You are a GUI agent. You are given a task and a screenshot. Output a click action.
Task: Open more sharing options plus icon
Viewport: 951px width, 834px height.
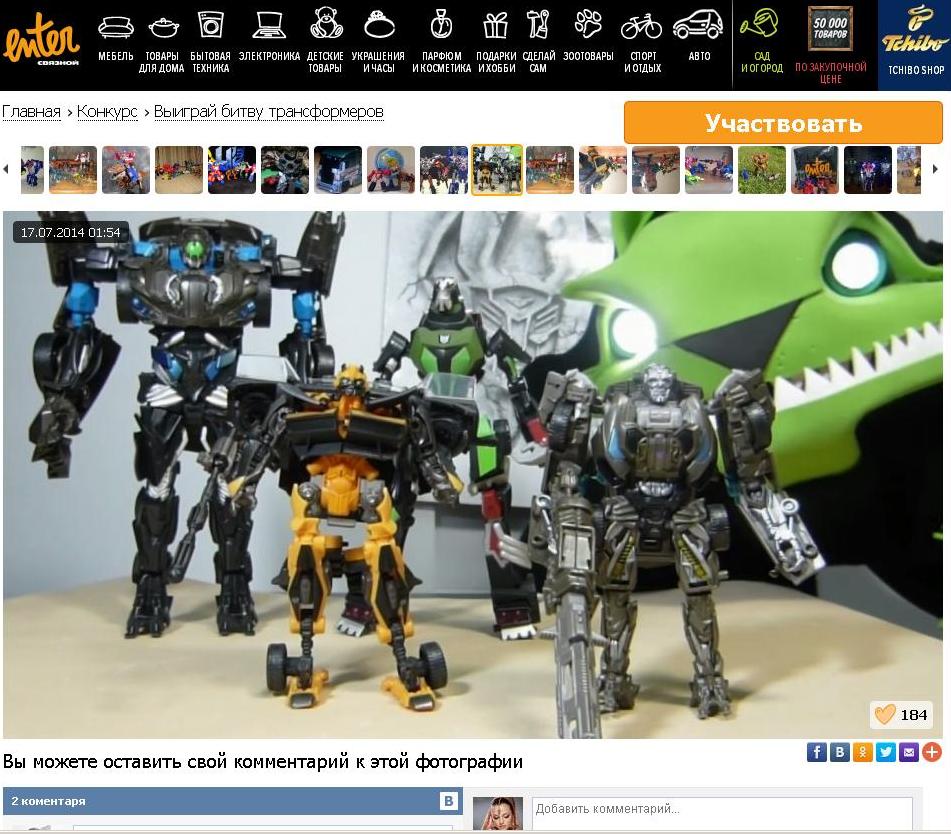(932, 752)
